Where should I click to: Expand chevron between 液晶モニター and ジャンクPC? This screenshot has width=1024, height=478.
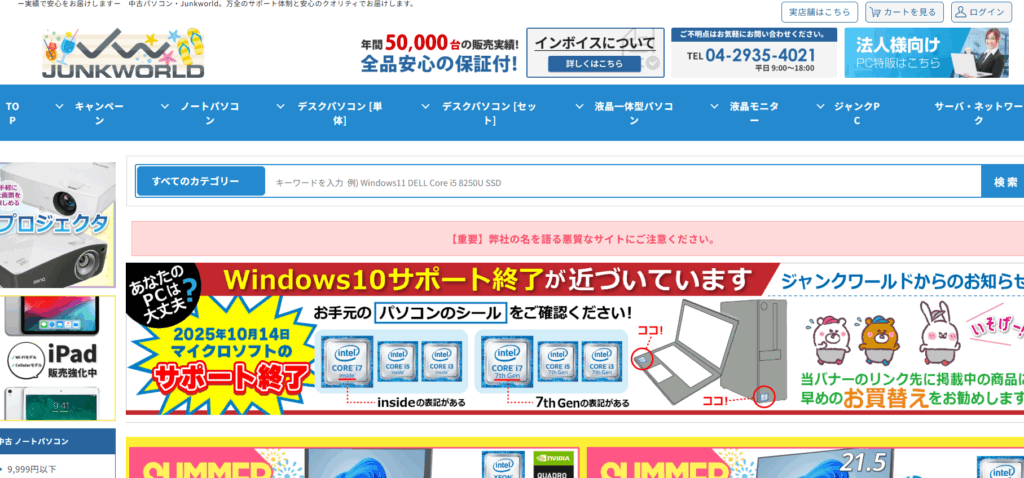[x=820, y=106]
